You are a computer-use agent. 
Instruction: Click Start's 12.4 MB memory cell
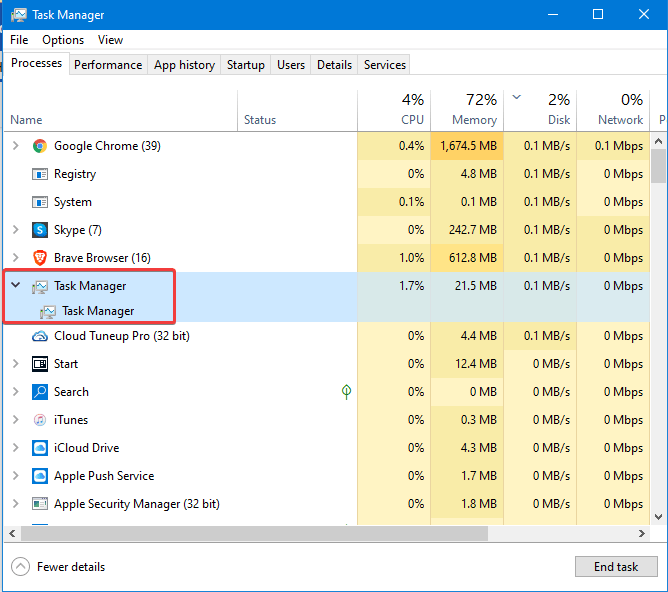point(467,364)
